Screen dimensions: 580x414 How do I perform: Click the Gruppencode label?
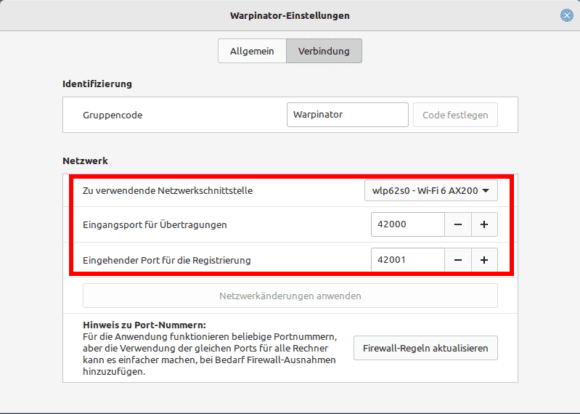pos(112,115)
